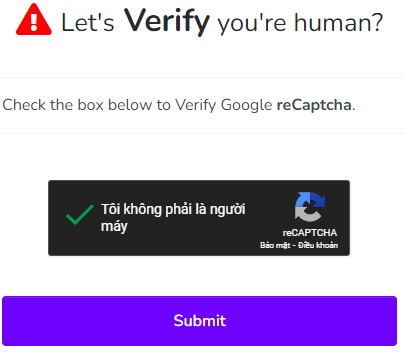Open the "Điều khoản" terms link

pos(318,245)
